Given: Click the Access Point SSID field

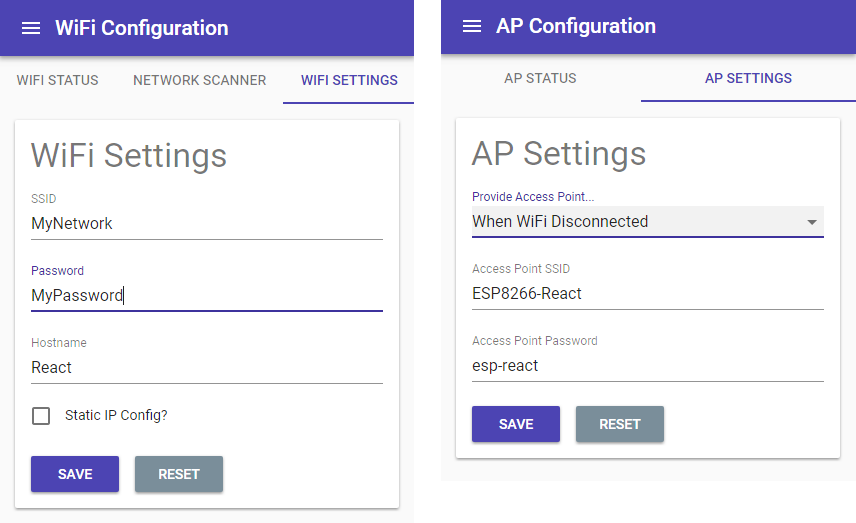Looking at the screenshot, I should tap(647, 294).
